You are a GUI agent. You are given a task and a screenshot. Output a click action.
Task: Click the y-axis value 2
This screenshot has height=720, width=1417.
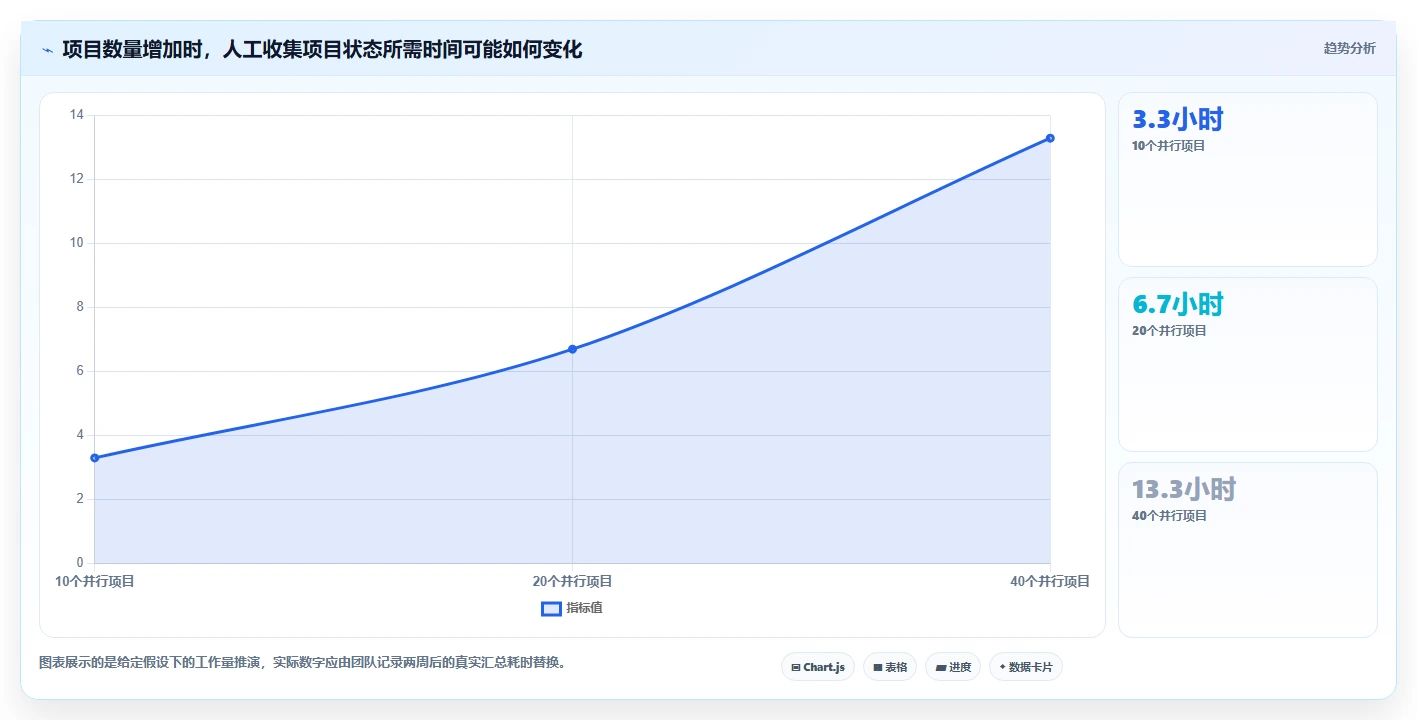click(x=80, y=499)
